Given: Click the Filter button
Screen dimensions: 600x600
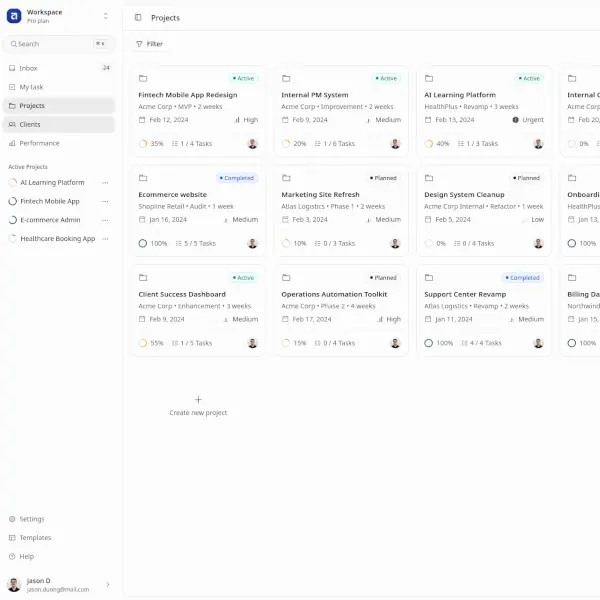Looking at the screenshot, I should coord(150,44).
